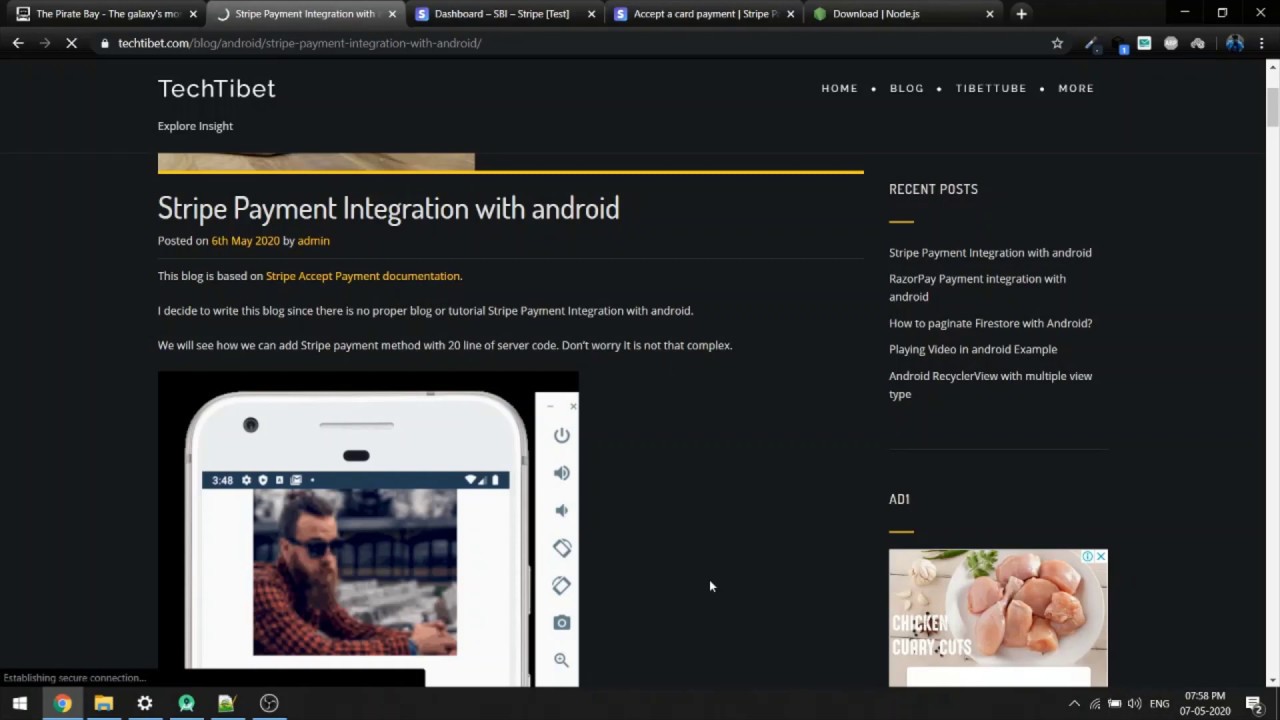This screenshot has height=720, width=1280.
Task: Open How to paginate Firestore with Android
Action: click(x=990, y=323)
